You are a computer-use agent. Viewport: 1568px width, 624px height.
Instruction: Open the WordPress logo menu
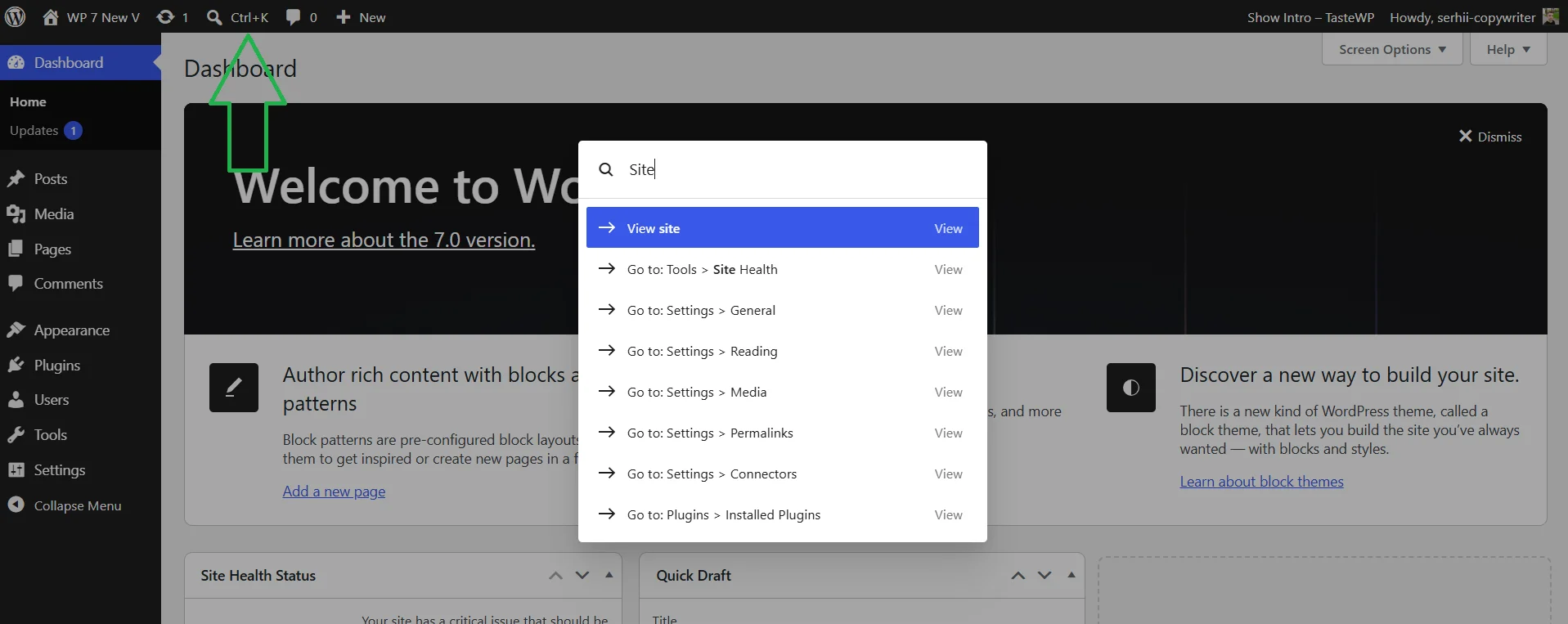click(x=15, y=16)
